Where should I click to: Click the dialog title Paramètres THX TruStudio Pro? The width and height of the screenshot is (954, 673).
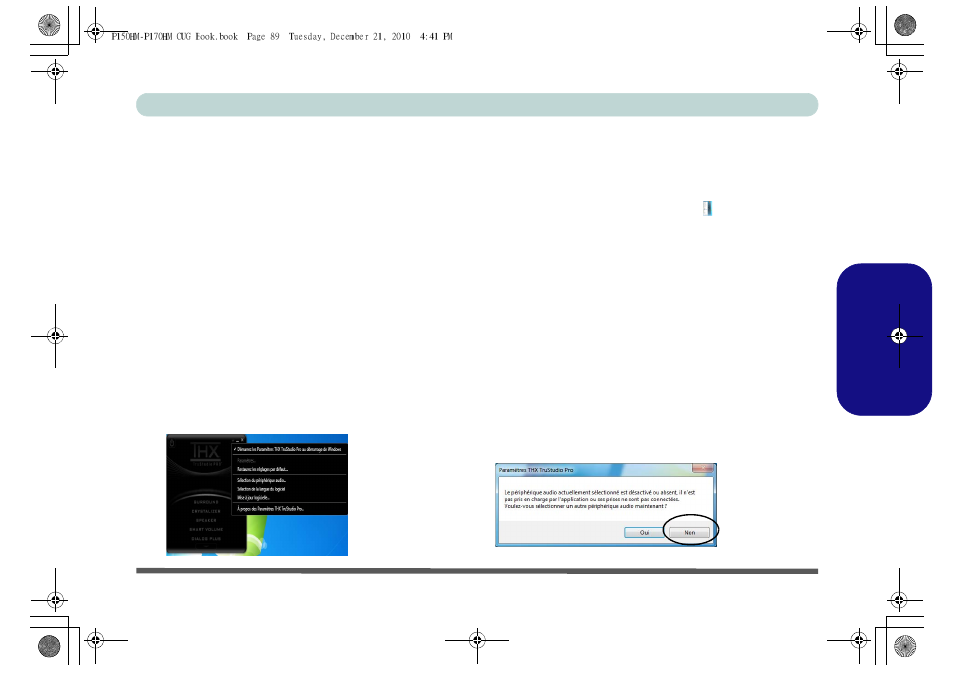pos(536,470)
